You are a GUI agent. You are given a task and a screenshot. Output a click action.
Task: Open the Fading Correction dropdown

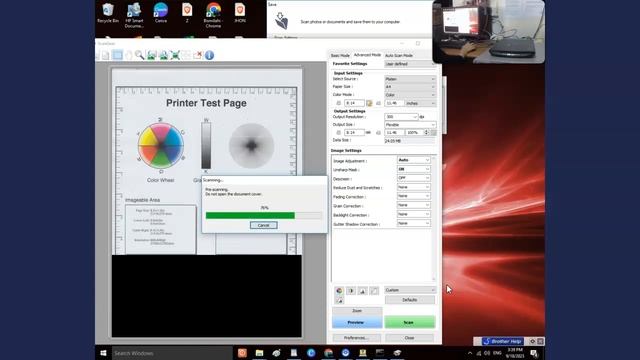[414, 196]
